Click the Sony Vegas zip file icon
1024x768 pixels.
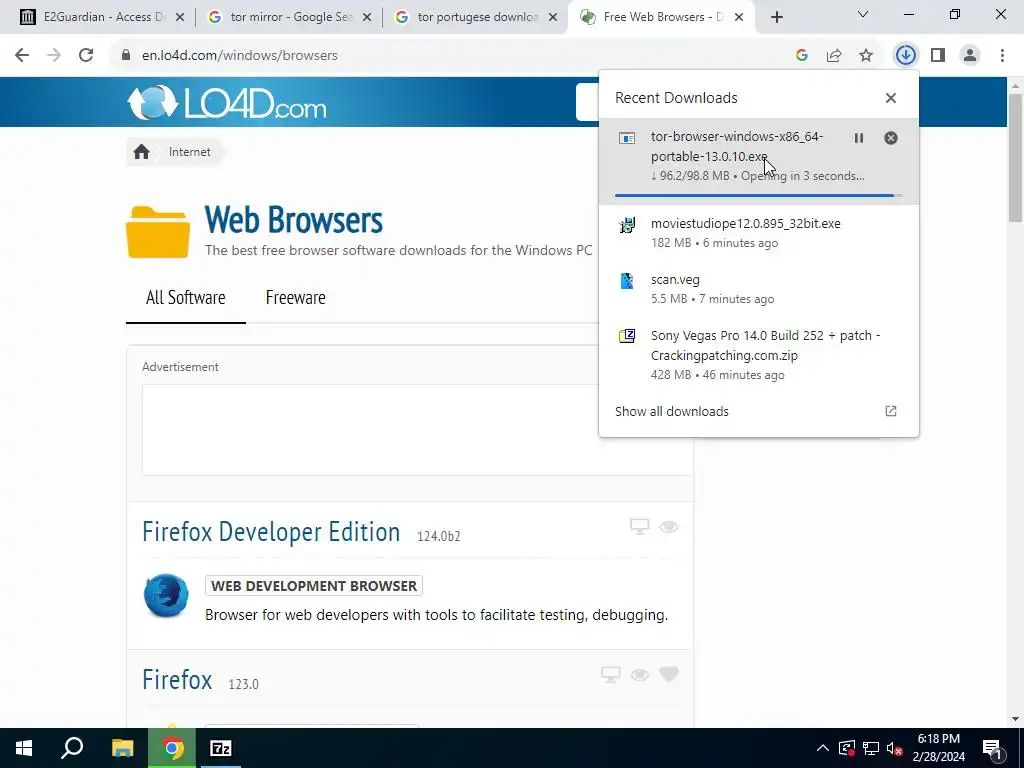[627, 336]
